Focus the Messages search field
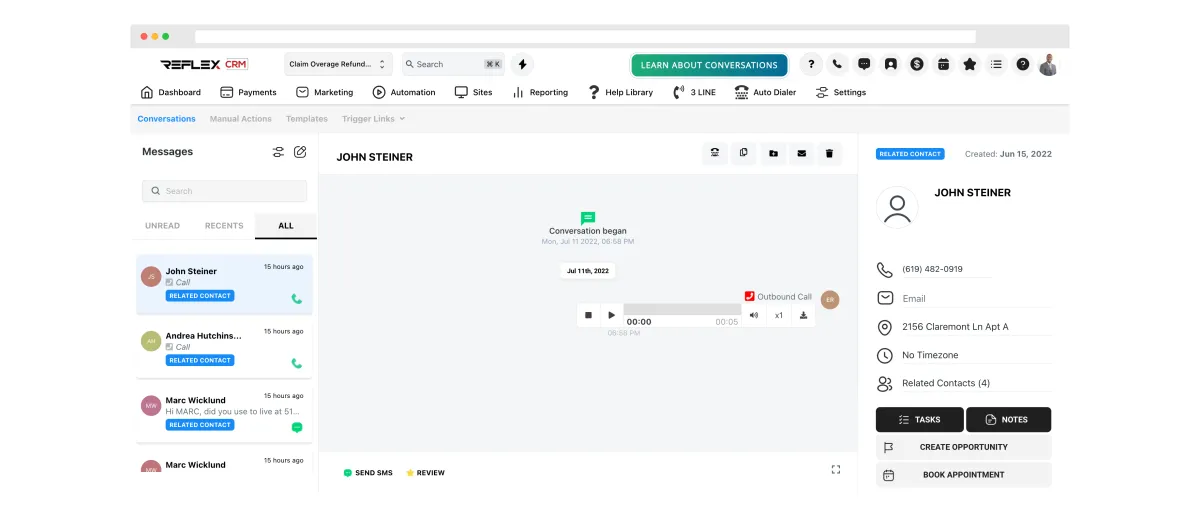Screen dimensions: 1200x516 tap(225, 191)
